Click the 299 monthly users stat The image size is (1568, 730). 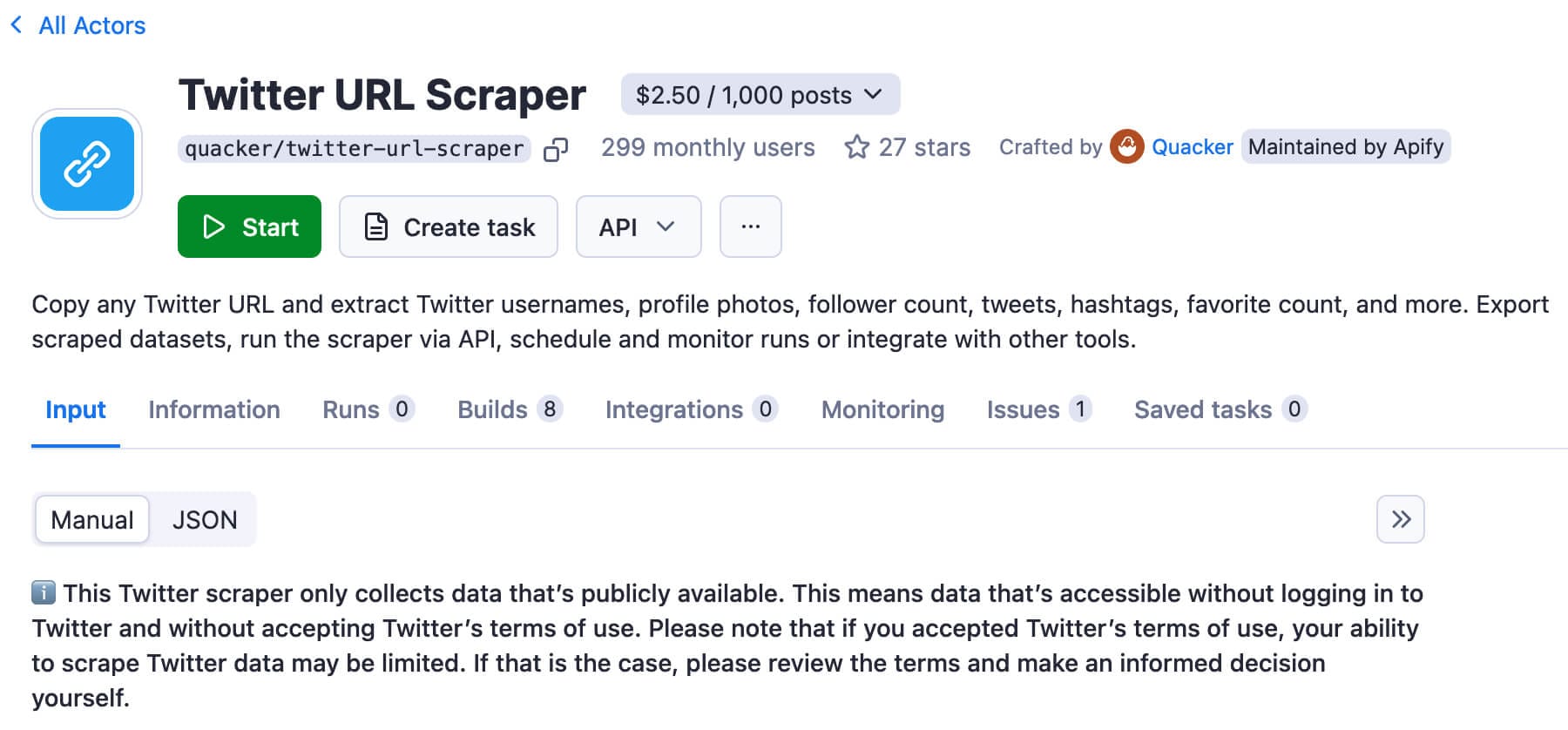coord(707,147)
